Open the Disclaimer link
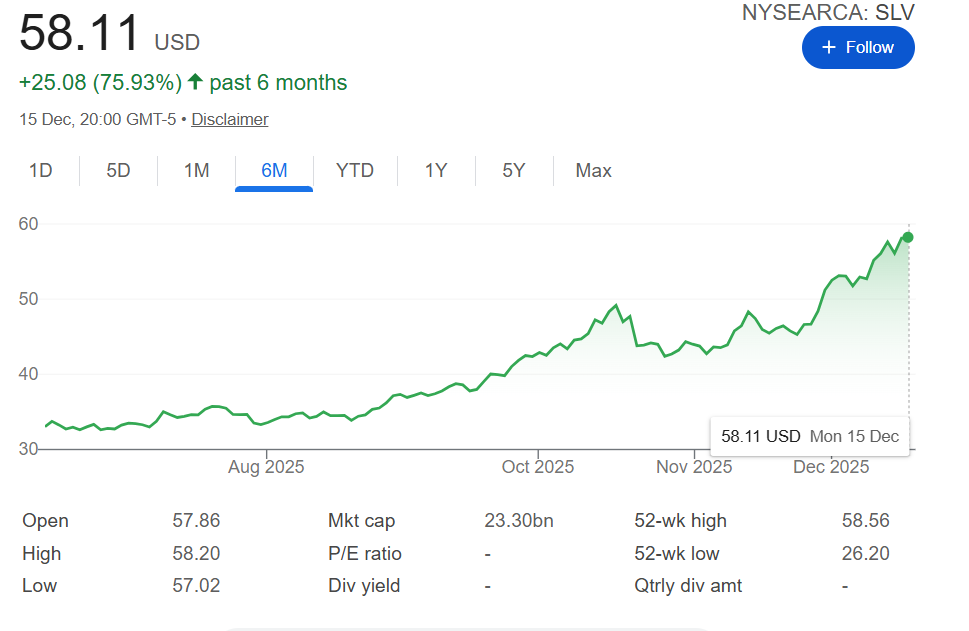This screenshot has width=969, height=631. coord(230,119)
